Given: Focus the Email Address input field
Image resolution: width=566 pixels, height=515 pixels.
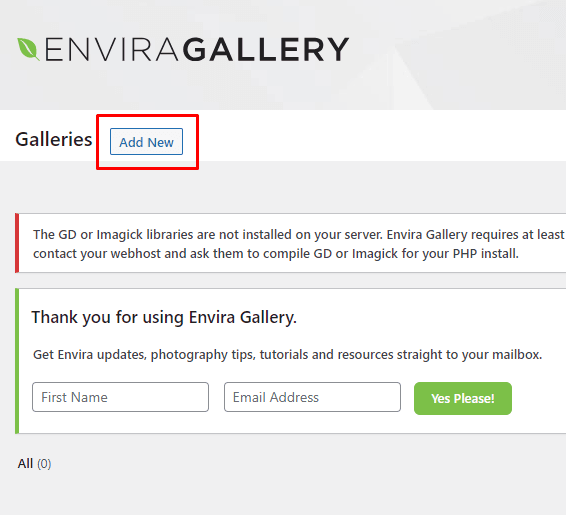Looking at the screenshot, I should 312,397.
